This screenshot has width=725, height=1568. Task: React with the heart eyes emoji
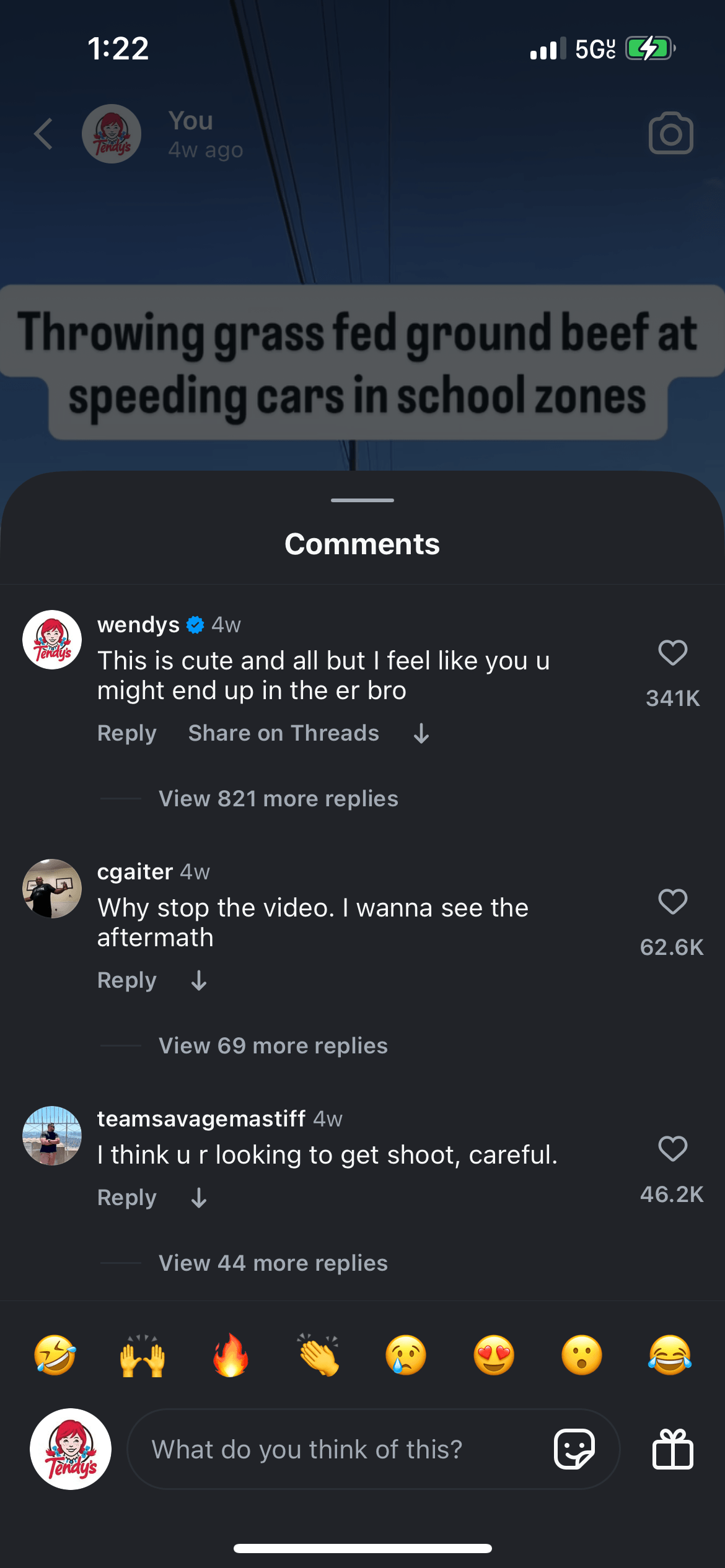pyautogui.click(x=494, y=1355)
